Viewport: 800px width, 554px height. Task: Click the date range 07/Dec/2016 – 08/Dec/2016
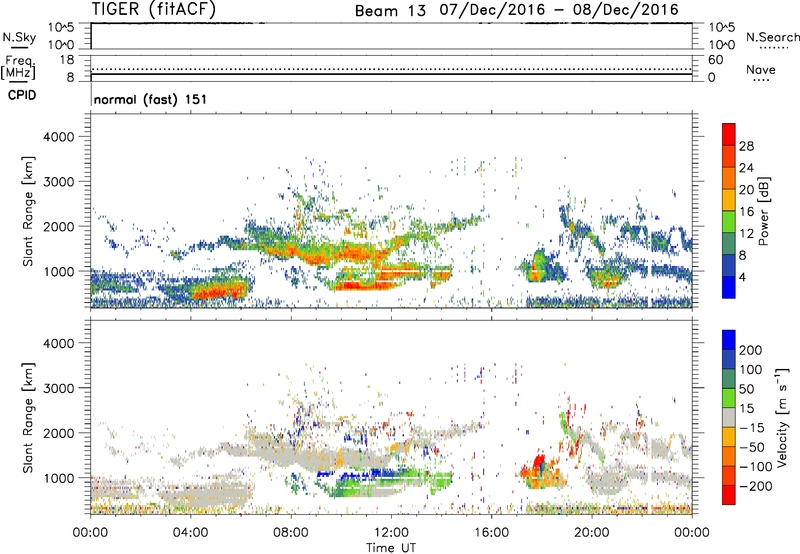(559, 10)
